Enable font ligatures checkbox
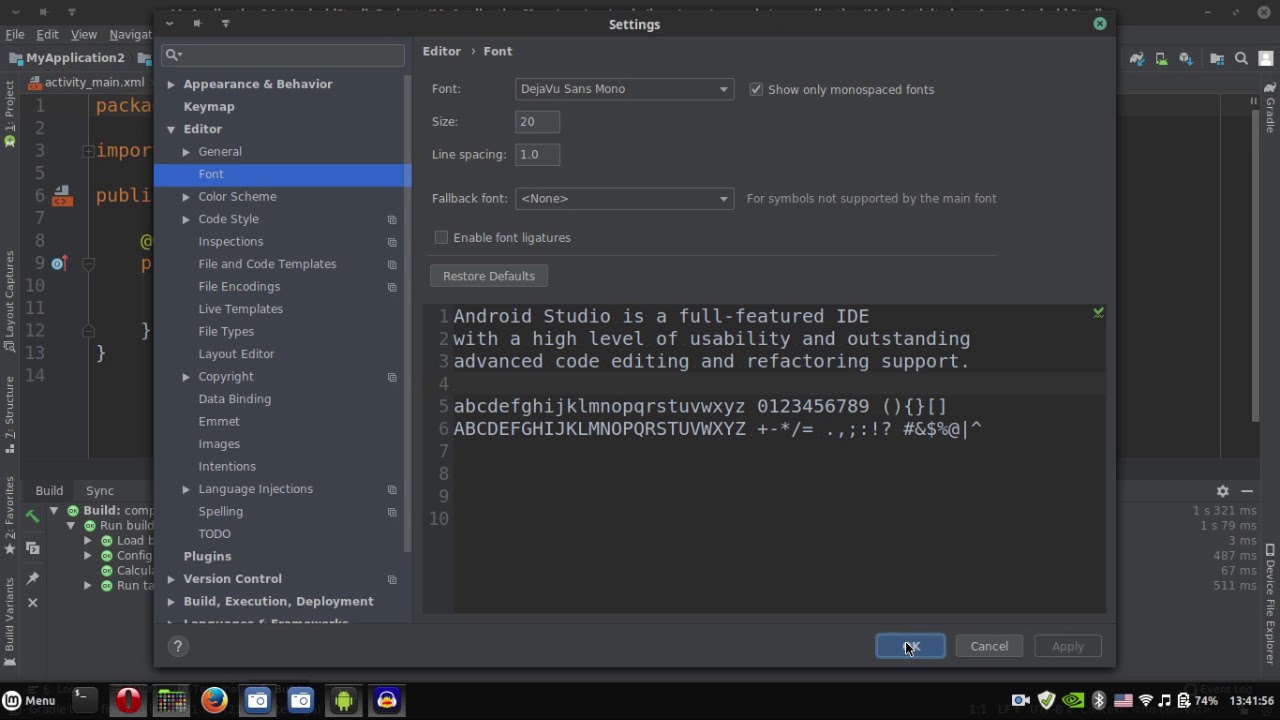Viewport: 1280px width, 720px height. coord(441,237)
